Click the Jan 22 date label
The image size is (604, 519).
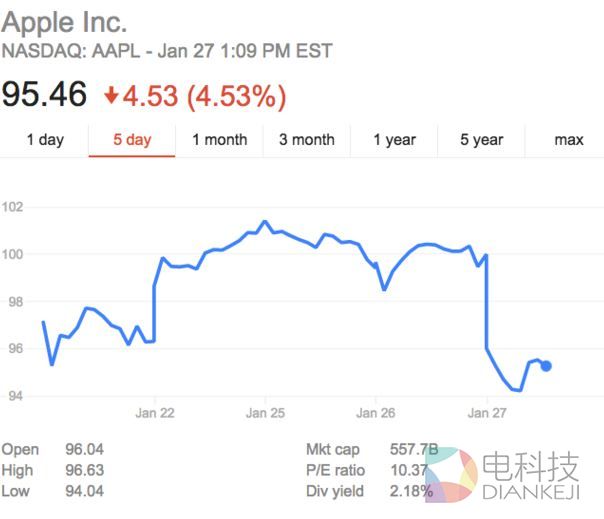click(156, 412)
